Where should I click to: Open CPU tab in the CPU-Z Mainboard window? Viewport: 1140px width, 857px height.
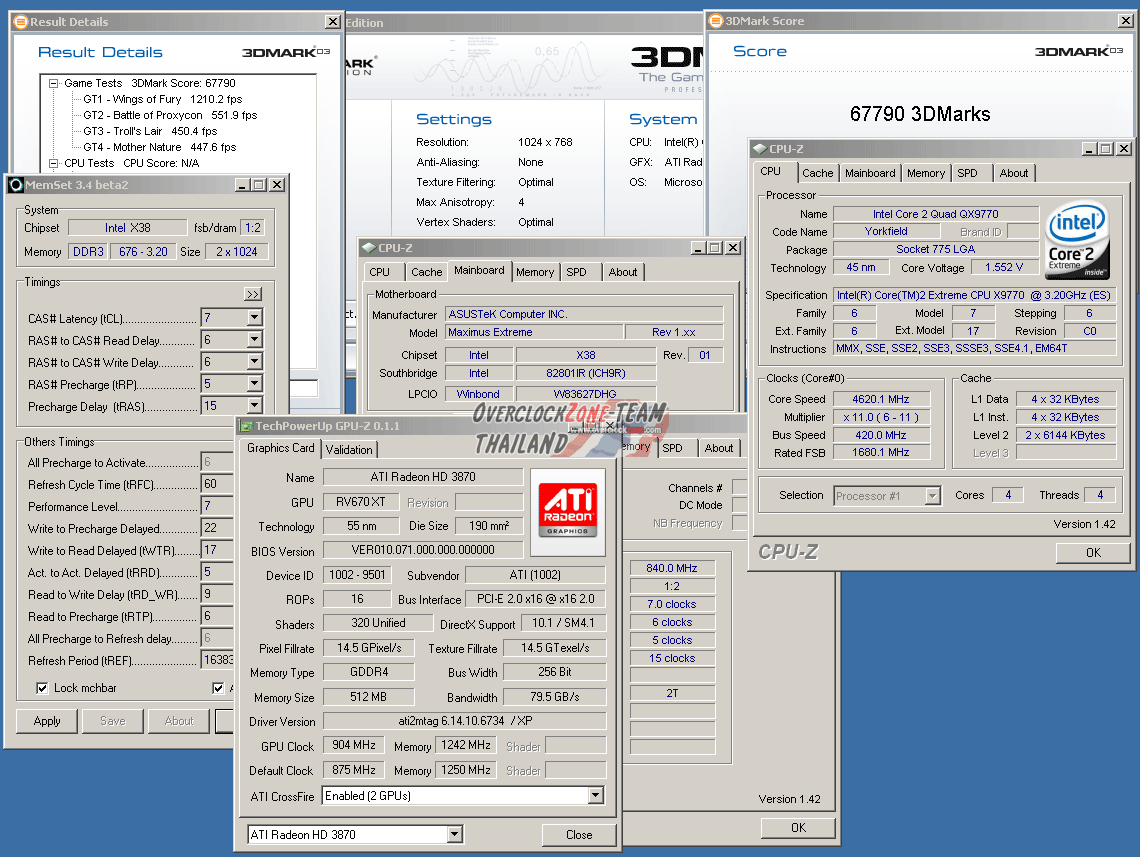pos(380,272)
